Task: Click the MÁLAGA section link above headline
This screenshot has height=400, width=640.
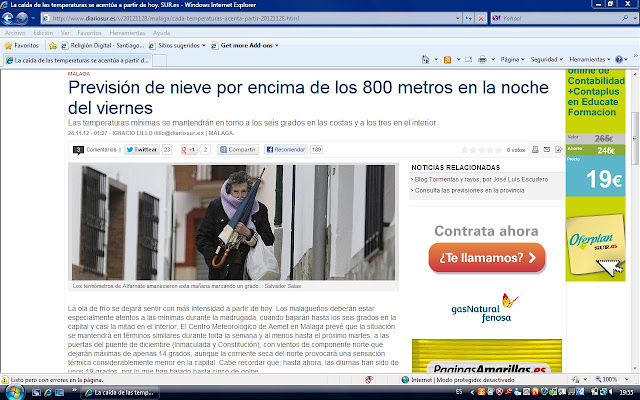Action: click(x=79, y=74)
